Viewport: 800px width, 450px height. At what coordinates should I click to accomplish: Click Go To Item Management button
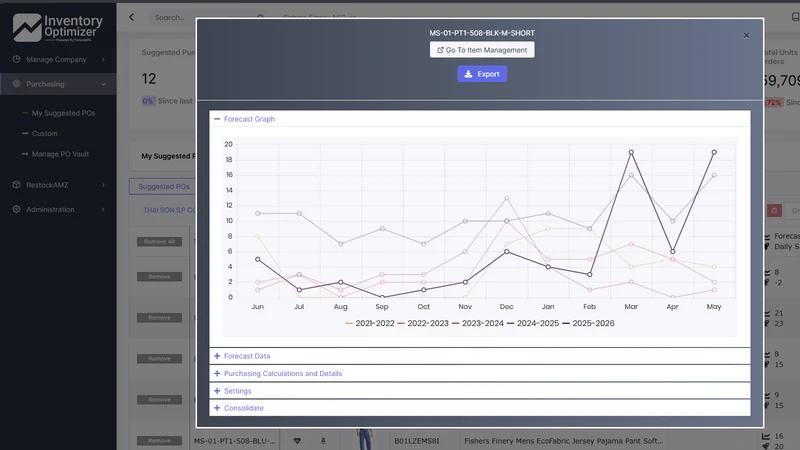coord(482,50)
